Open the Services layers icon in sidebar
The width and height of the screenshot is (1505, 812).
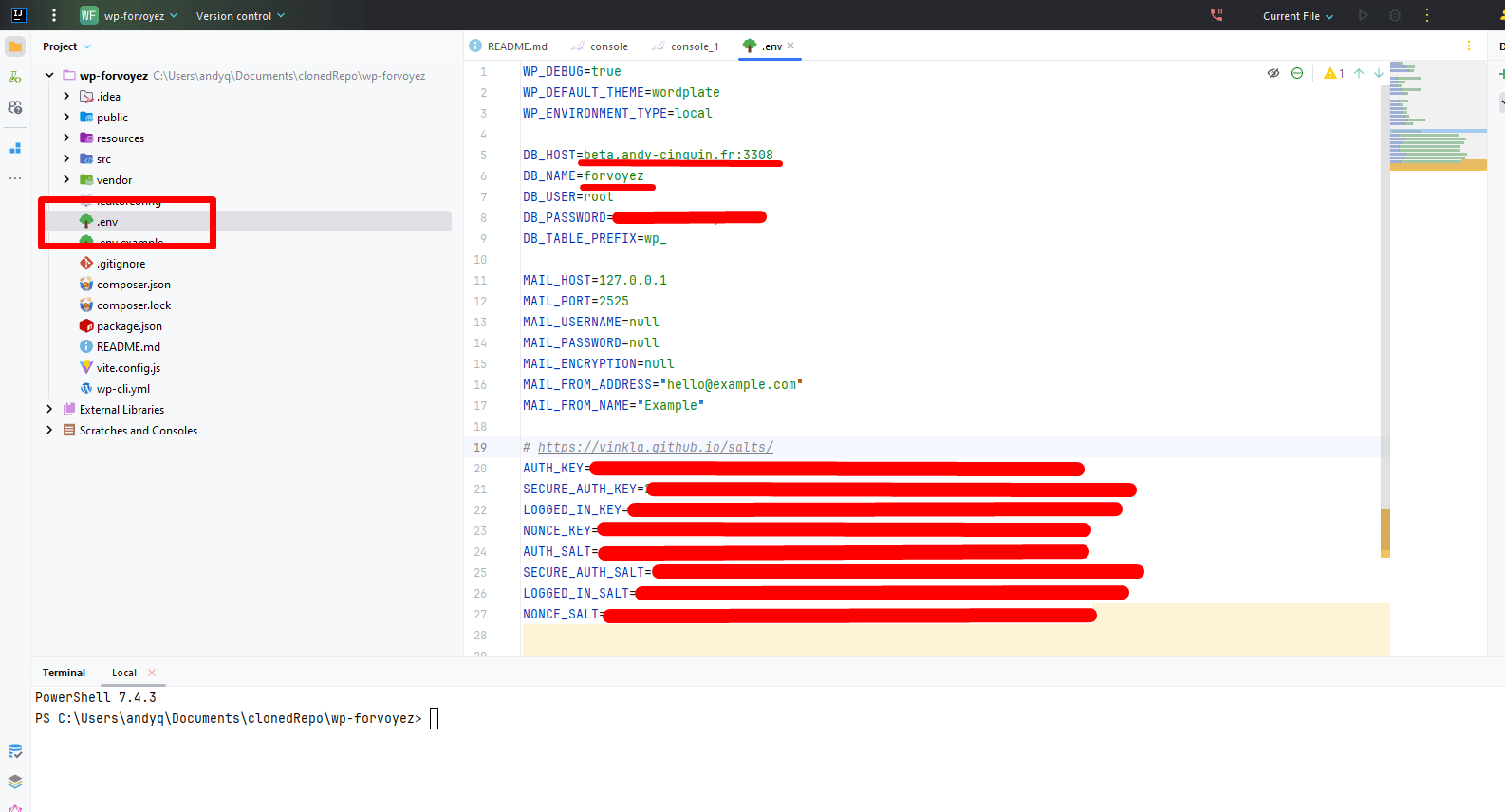point(15,782)
